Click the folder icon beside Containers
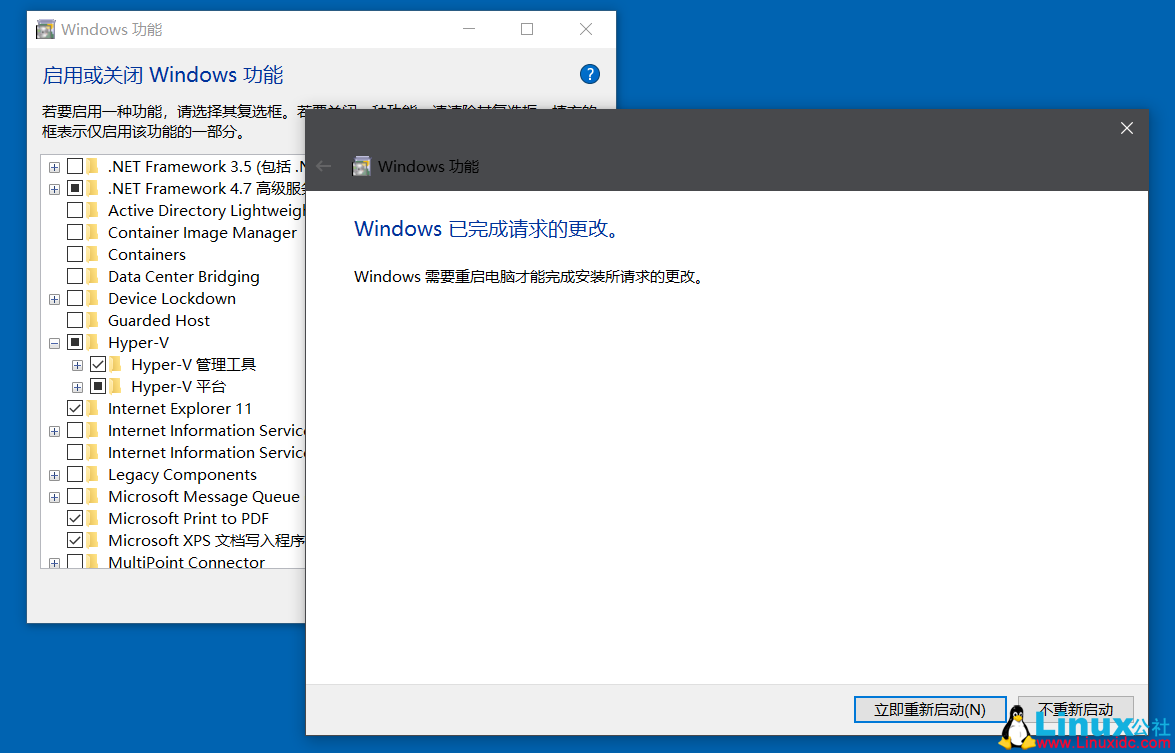Screen dimensions: 1175x753 [93, 255]
